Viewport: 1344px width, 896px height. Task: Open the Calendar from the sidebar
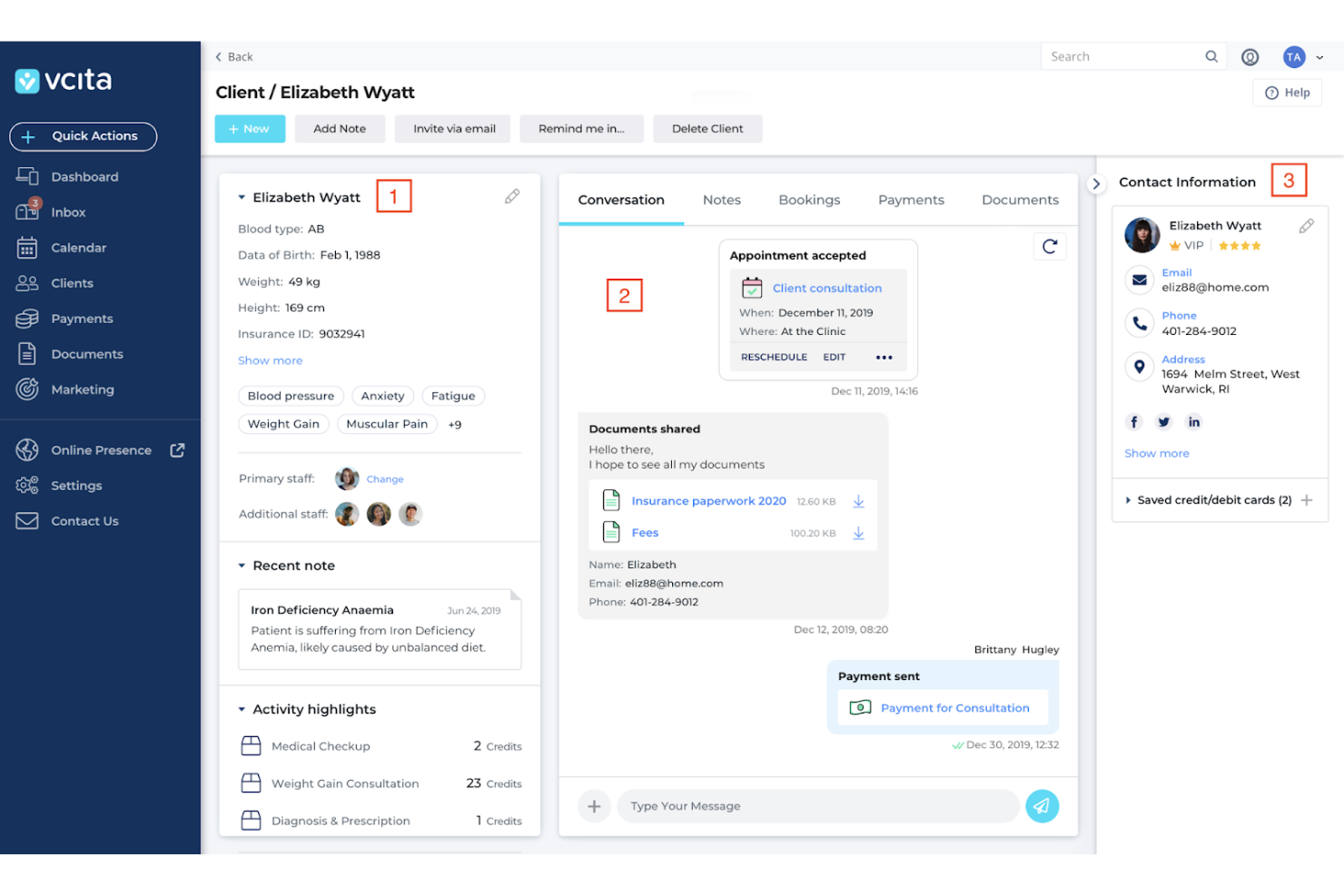click(x=77, y=247)
